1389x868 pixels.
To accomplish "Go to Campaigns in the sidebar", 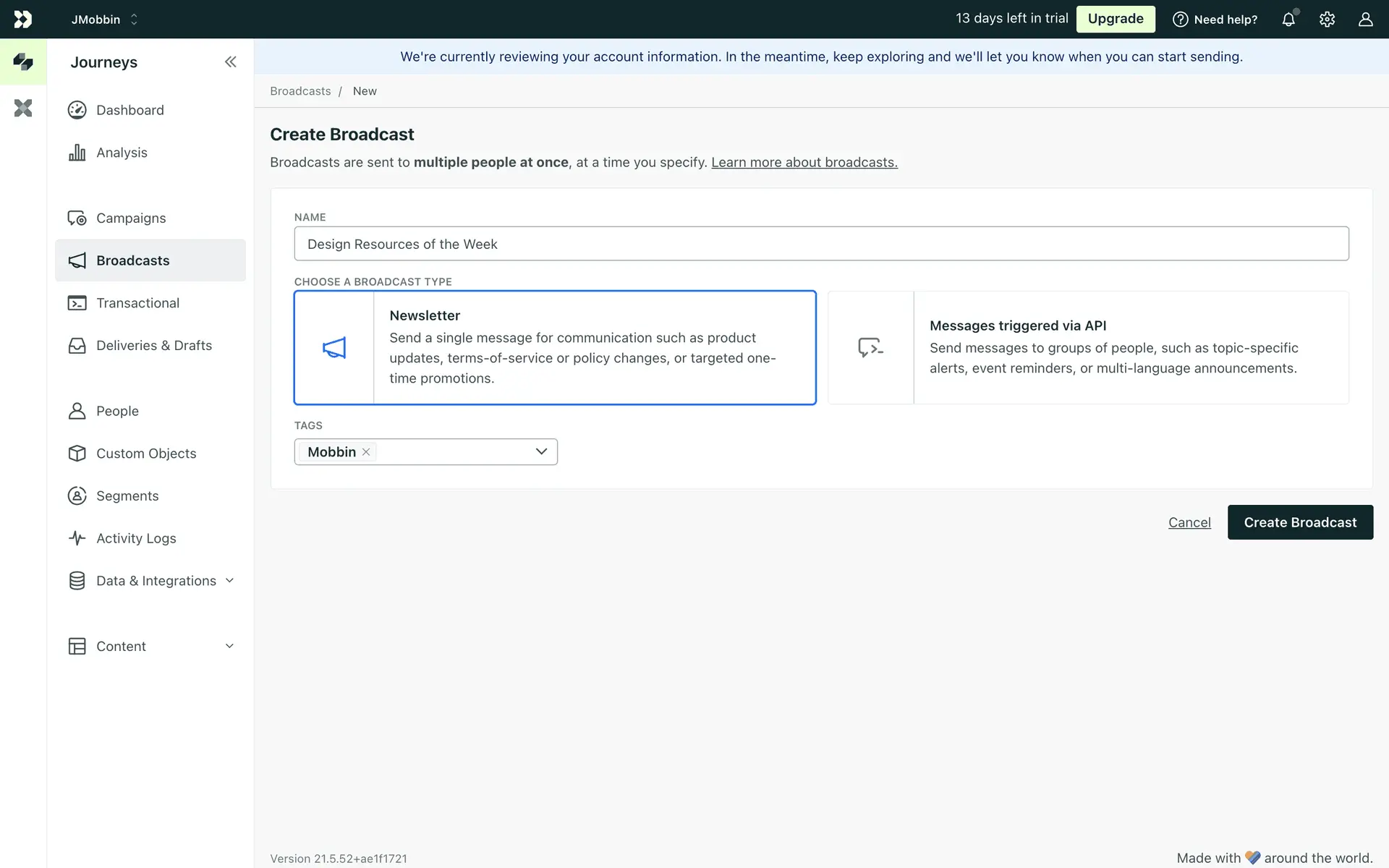I will [131, 218].
